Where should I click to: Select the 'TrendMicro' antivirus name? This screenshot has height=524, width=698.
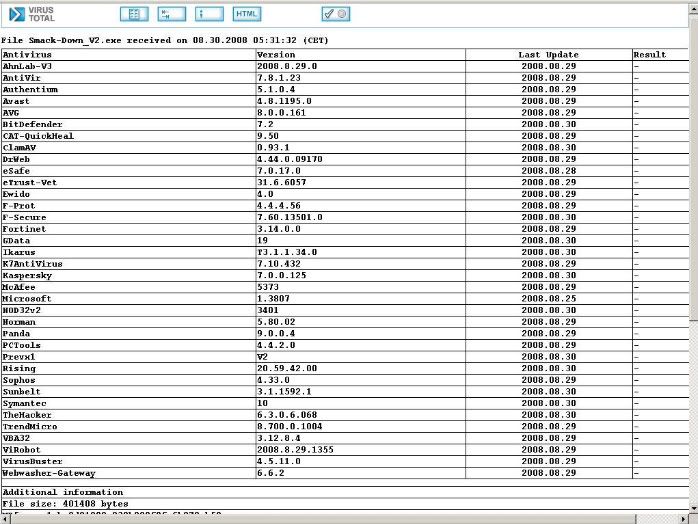(30, 426)
